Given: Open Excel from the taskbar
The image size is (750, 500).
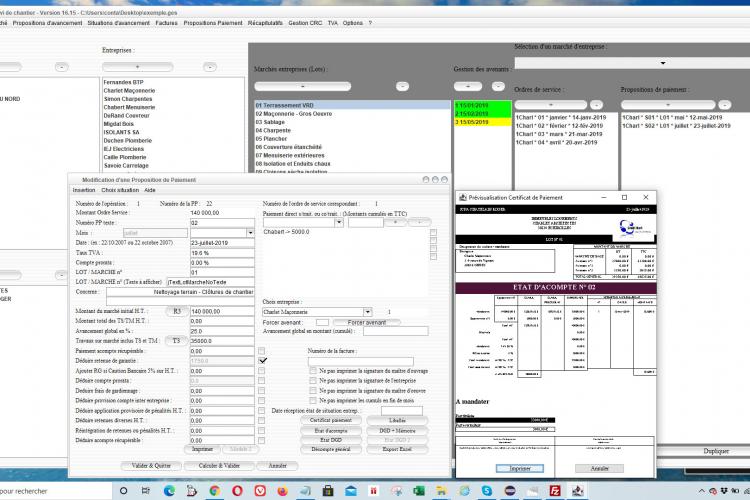Looking at the screenshot, I should click(419, 490).
